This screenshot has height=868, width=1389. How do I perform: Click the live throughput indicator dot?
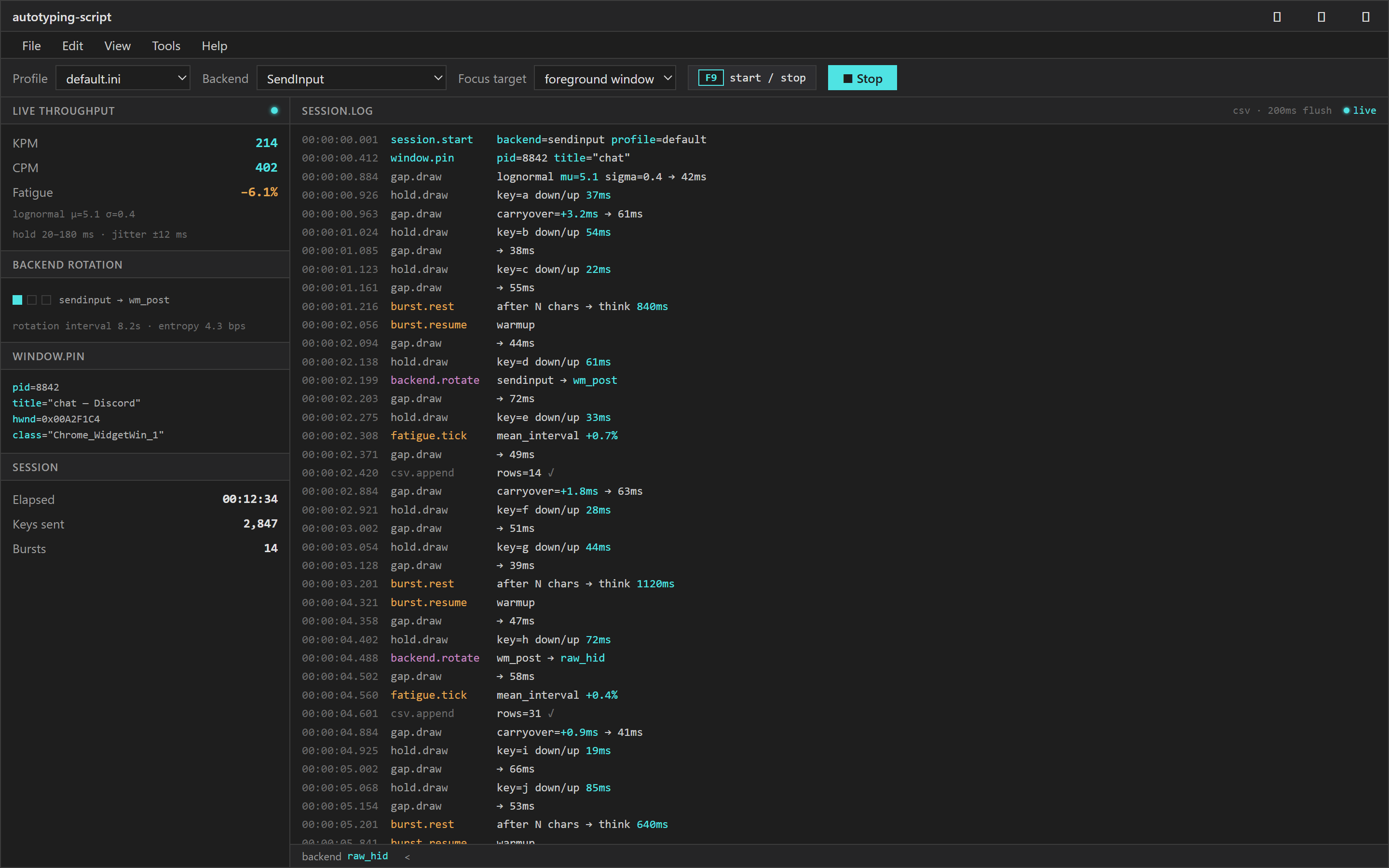point(274,110)
